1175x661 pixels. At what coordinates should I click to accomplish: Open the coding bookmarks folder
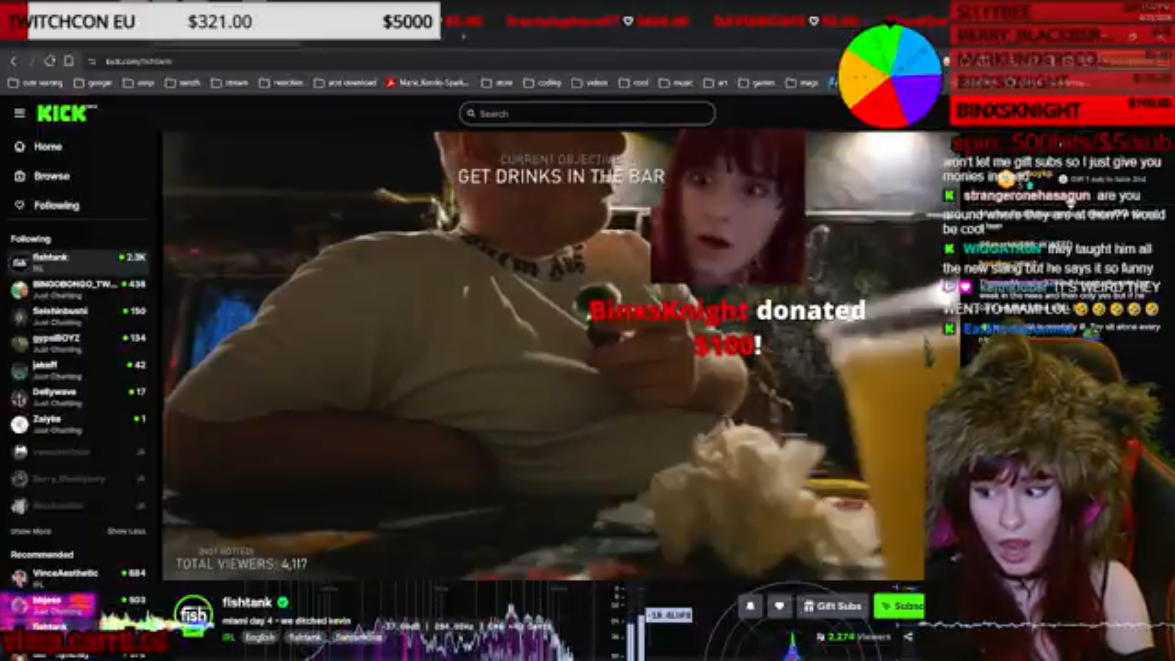point(543,82)
